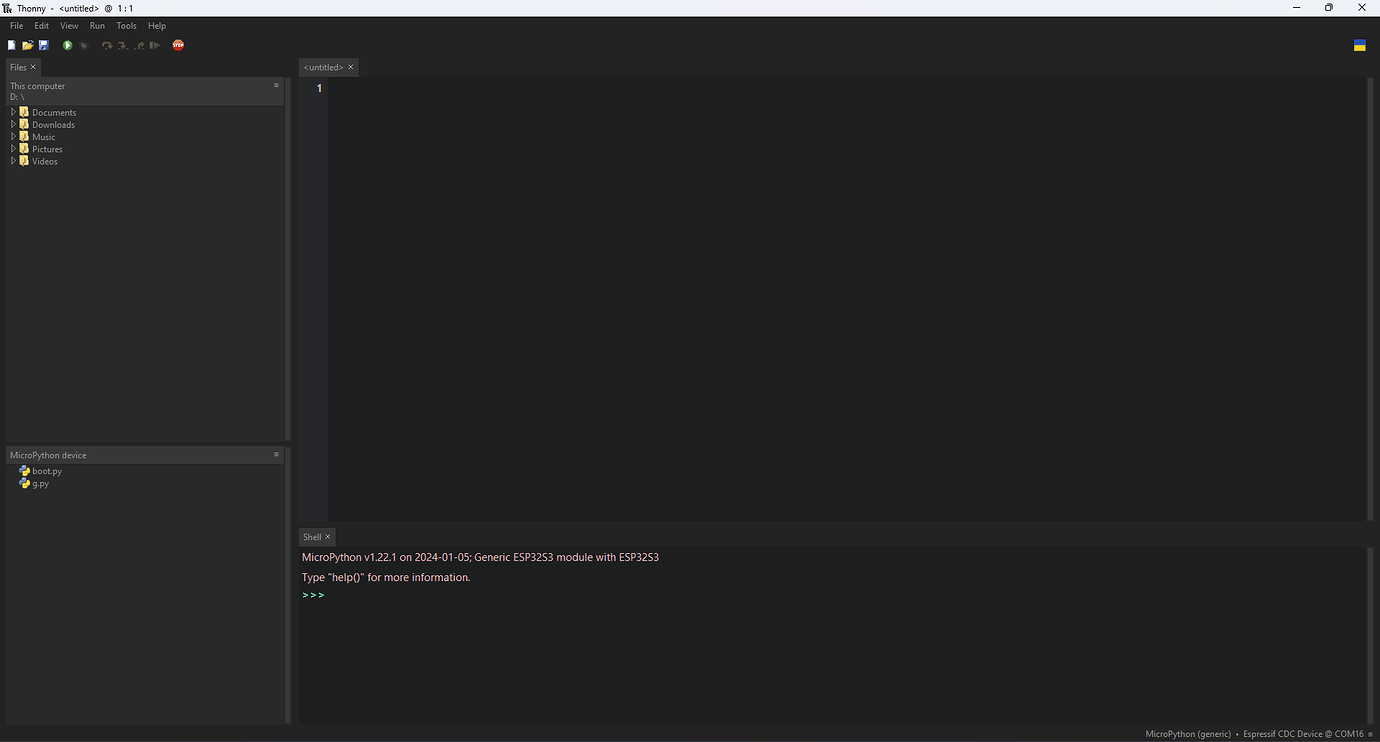Open a file using the Open folder icon
Screen dimensions: 1380x742
27,45
